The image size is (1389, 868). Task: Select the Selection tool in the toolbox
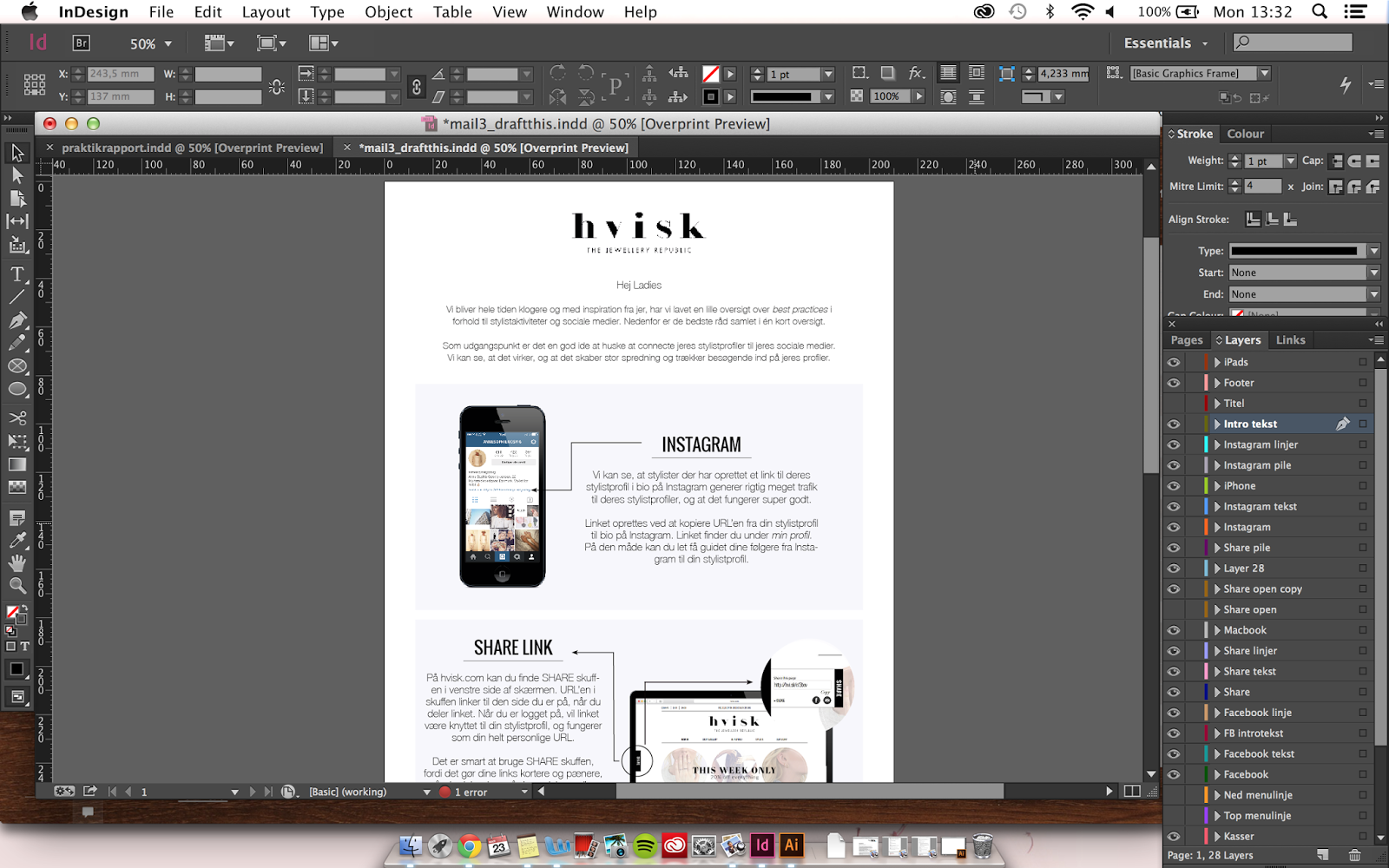coord(17,153)
